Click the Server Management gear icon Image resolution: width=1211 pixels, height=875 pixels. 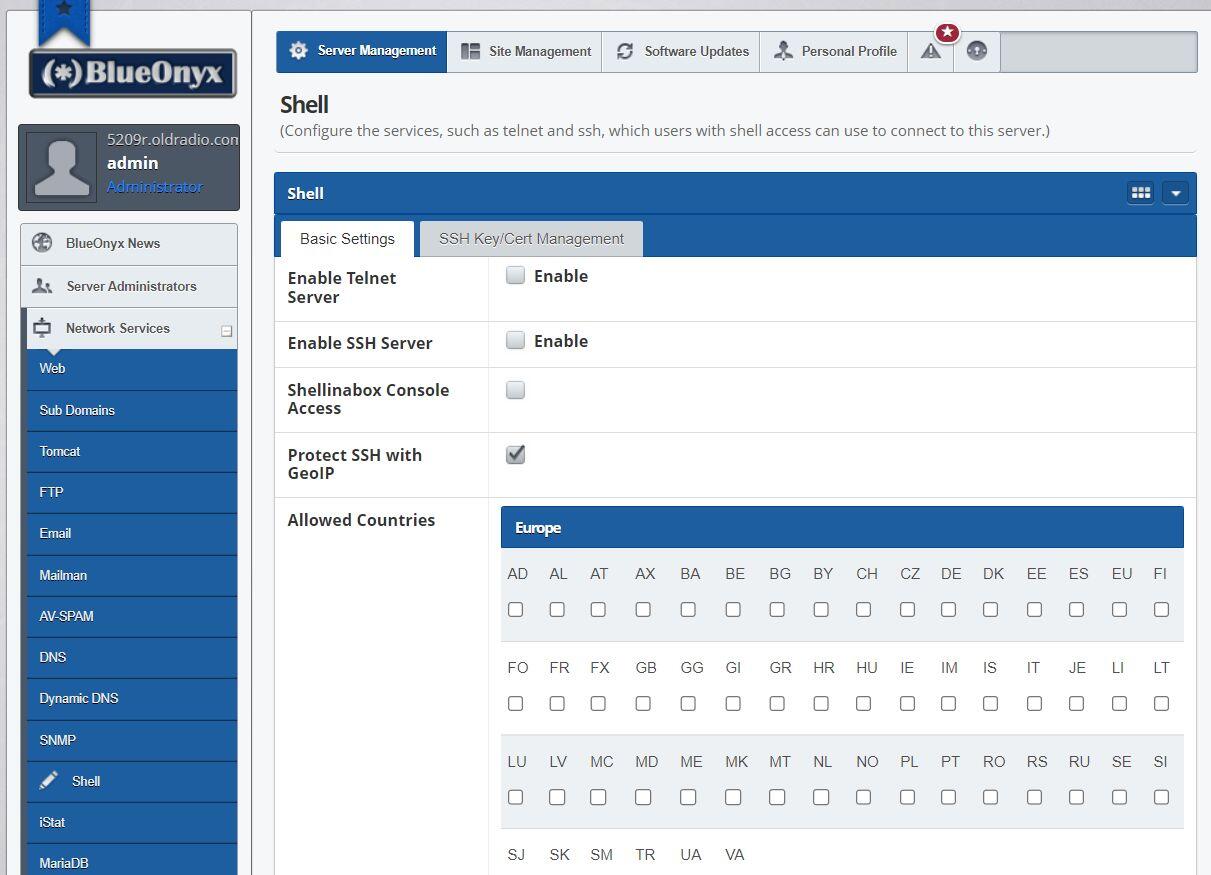298,51
